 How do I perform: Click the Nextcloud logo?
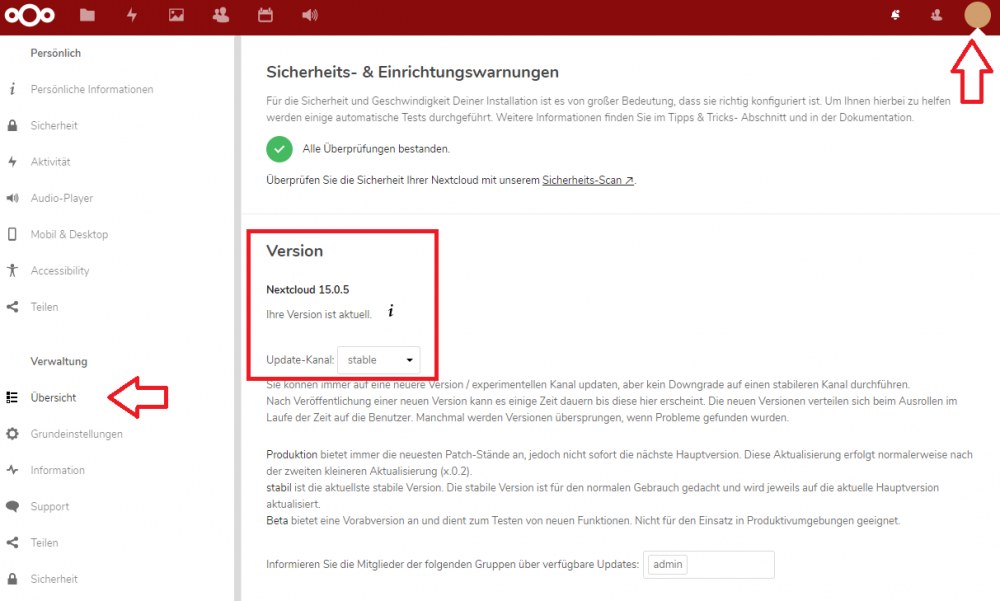pos(30,15)
